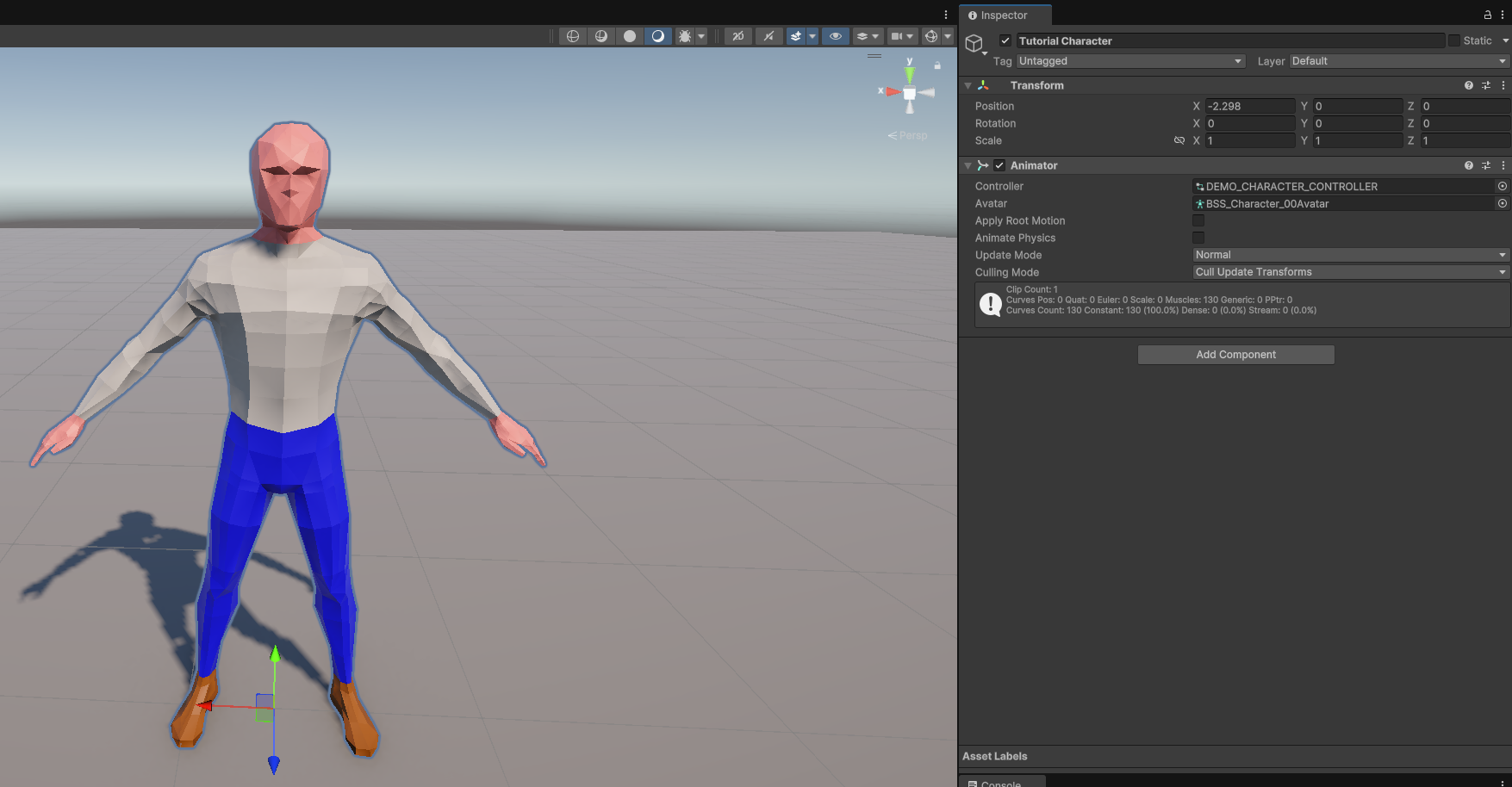Switch to unlit shading mode button
The height and width of the screenshot is (787, 1512).
coord(630,36)
